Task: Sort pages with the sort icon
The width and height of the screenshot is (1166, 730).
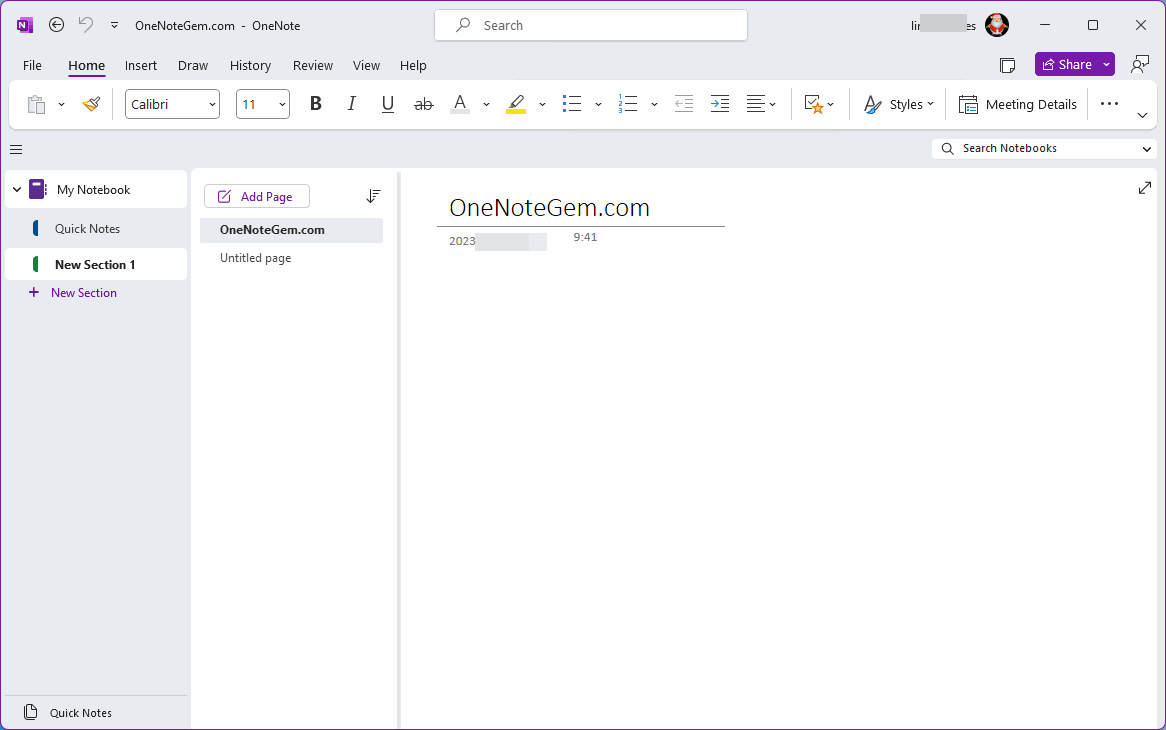Action: (373, 196)
